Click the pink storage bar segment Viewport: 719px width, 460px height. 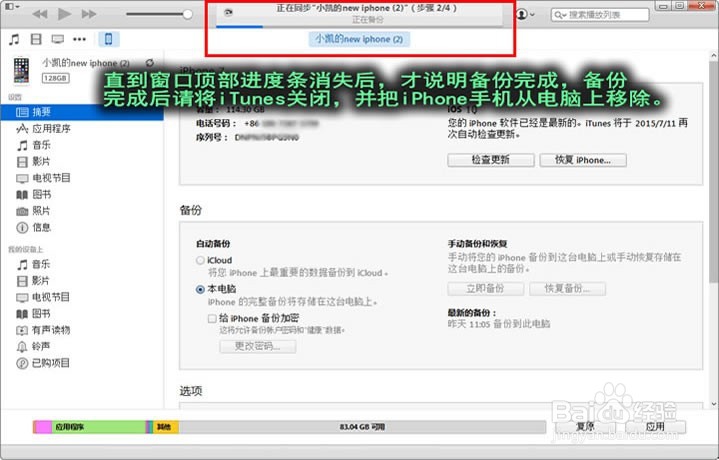(x=43, y=427)
